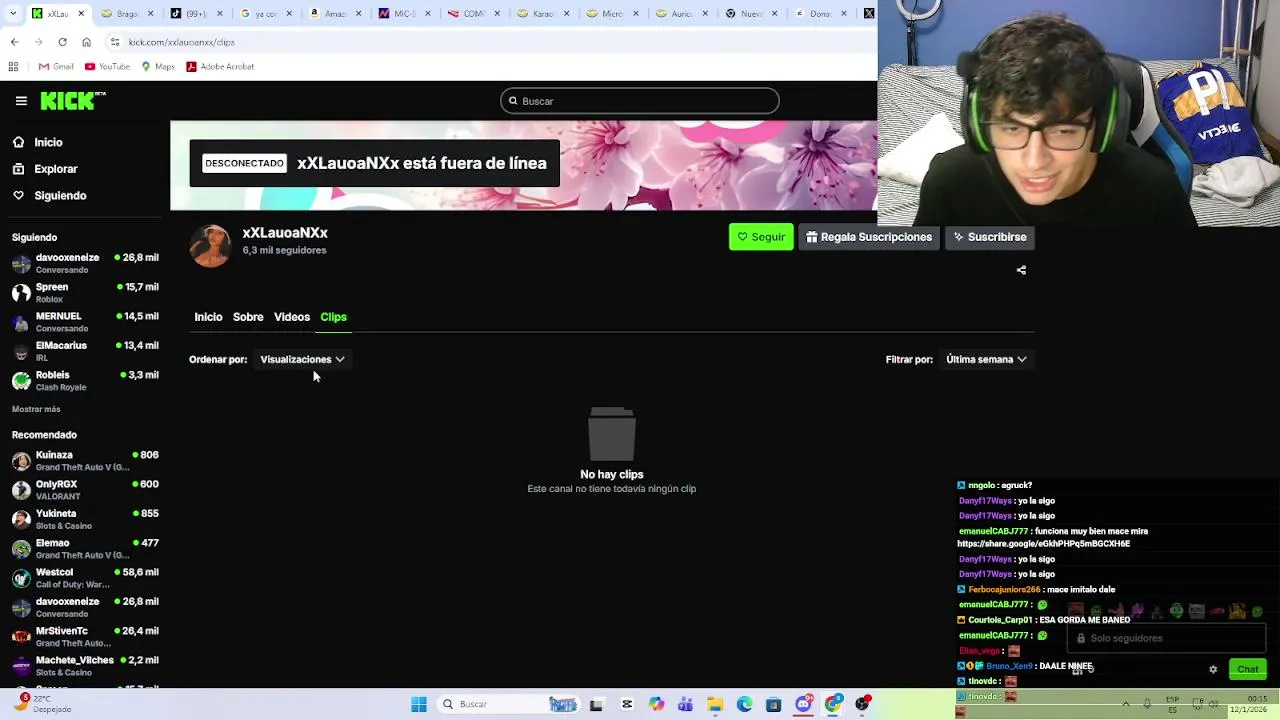Open Copilot icon in taskbar
Screen dimensions: 1280x720
point(656,704)
